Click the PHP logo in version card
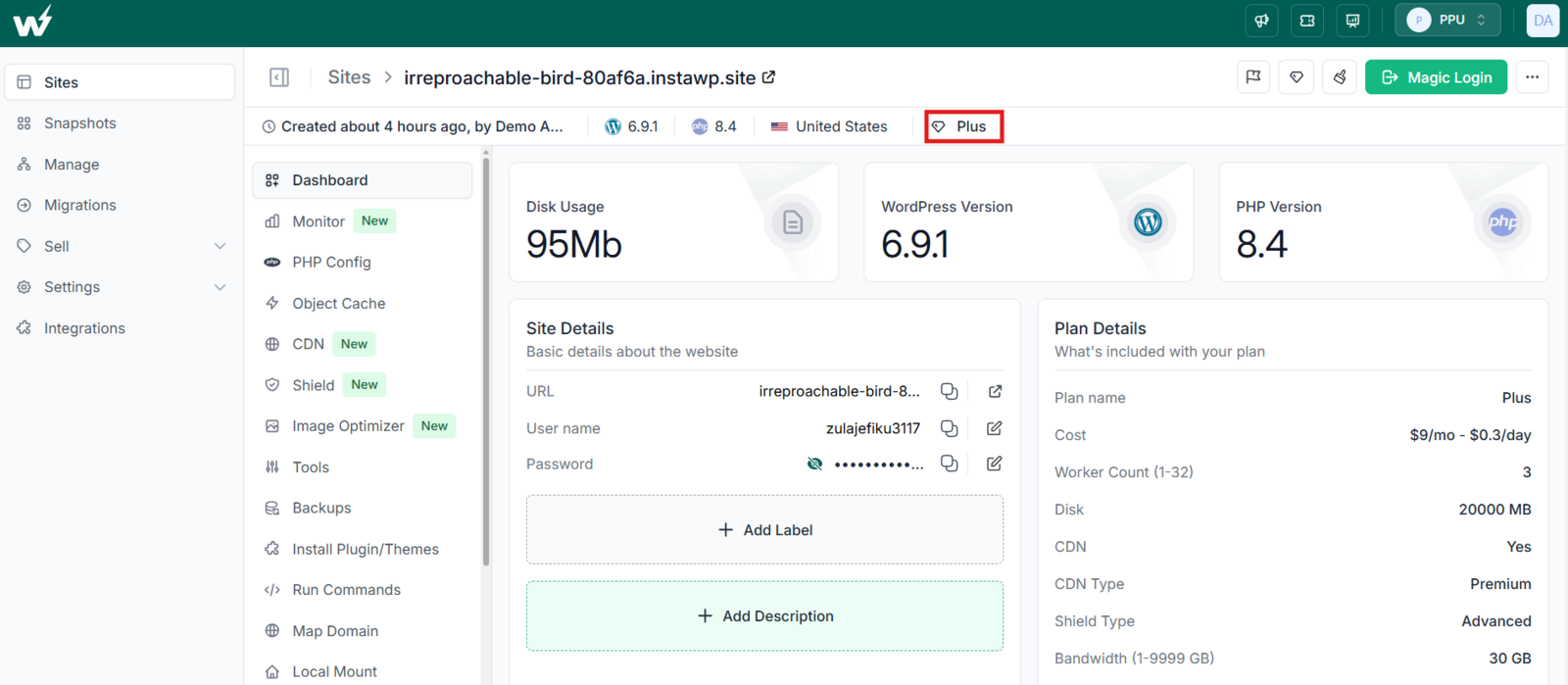The image size is (1568, 685). click(1502, 222)
